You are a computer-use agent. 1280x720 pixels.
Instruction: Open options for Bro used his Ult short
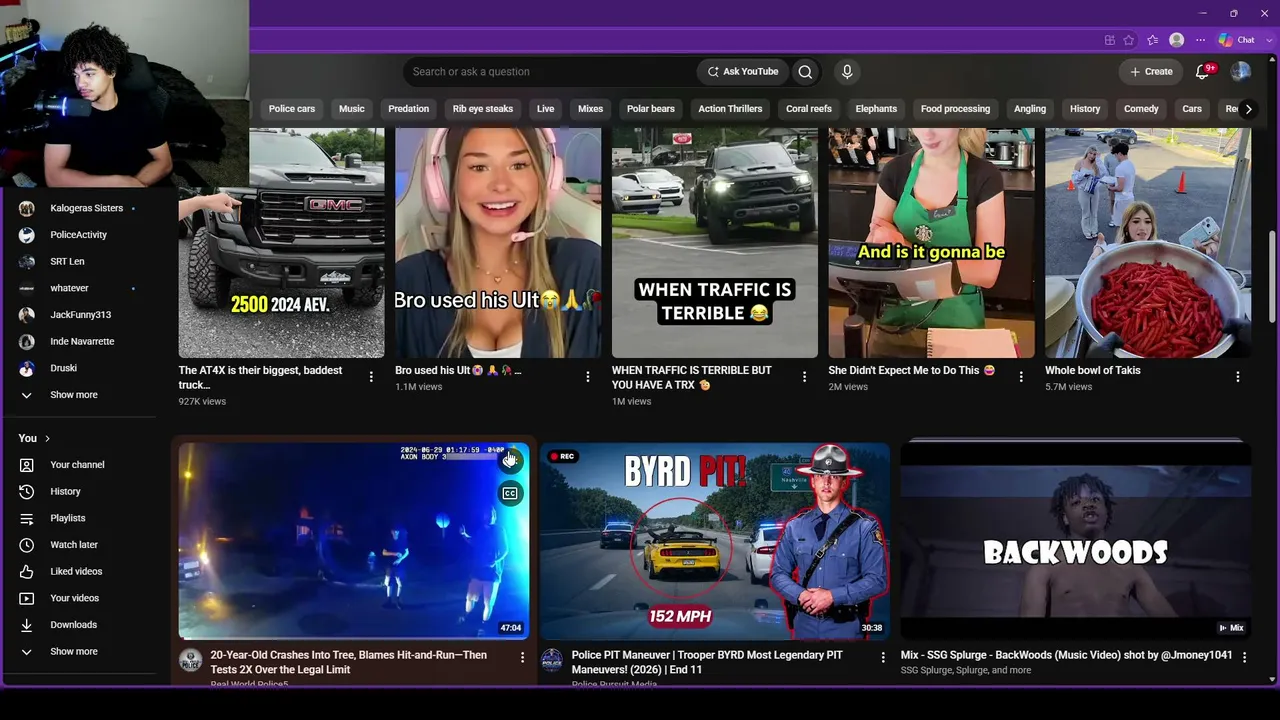coord(588,377)
